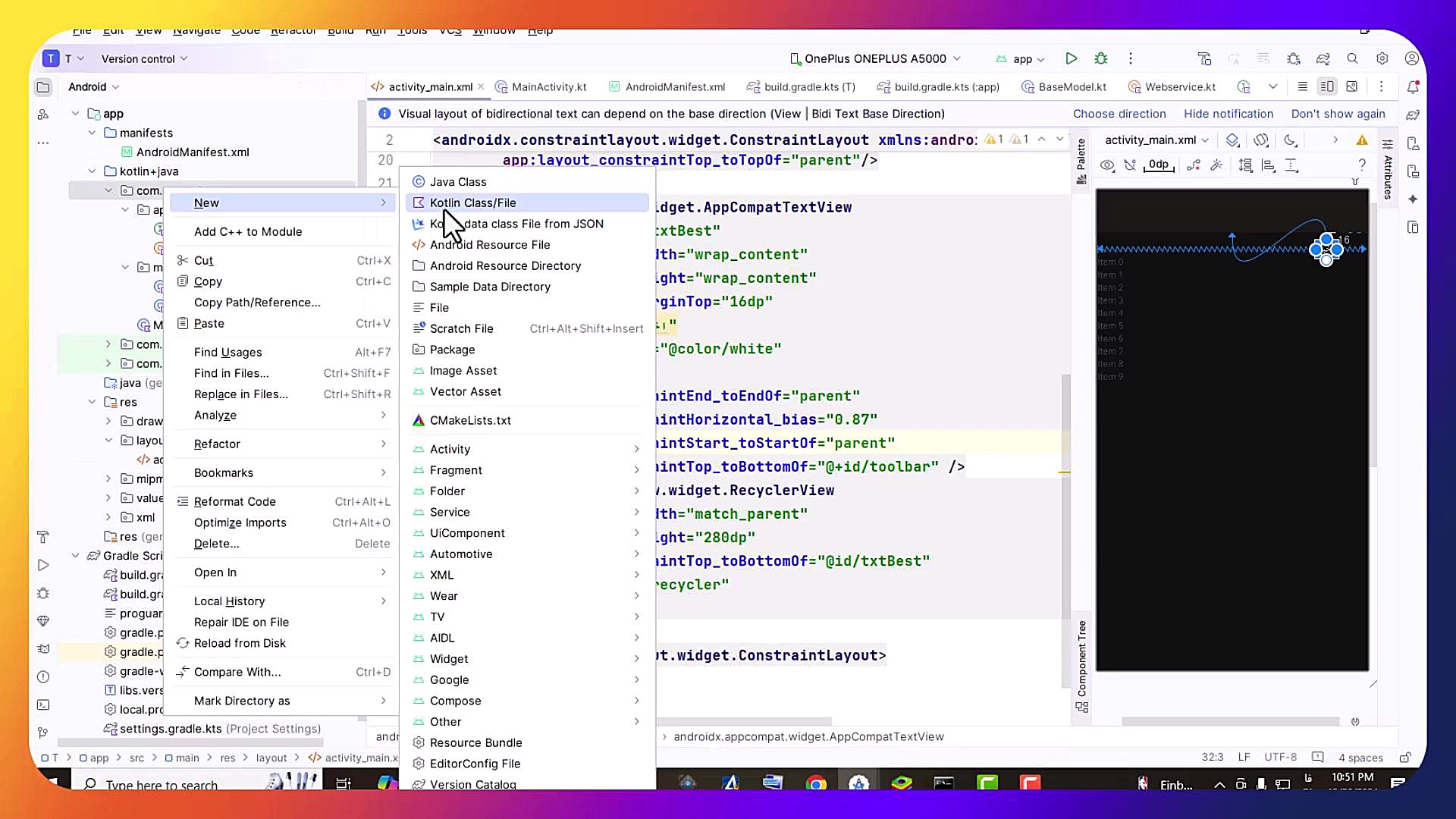Open the Logcat tool window icon

[43, 648]
